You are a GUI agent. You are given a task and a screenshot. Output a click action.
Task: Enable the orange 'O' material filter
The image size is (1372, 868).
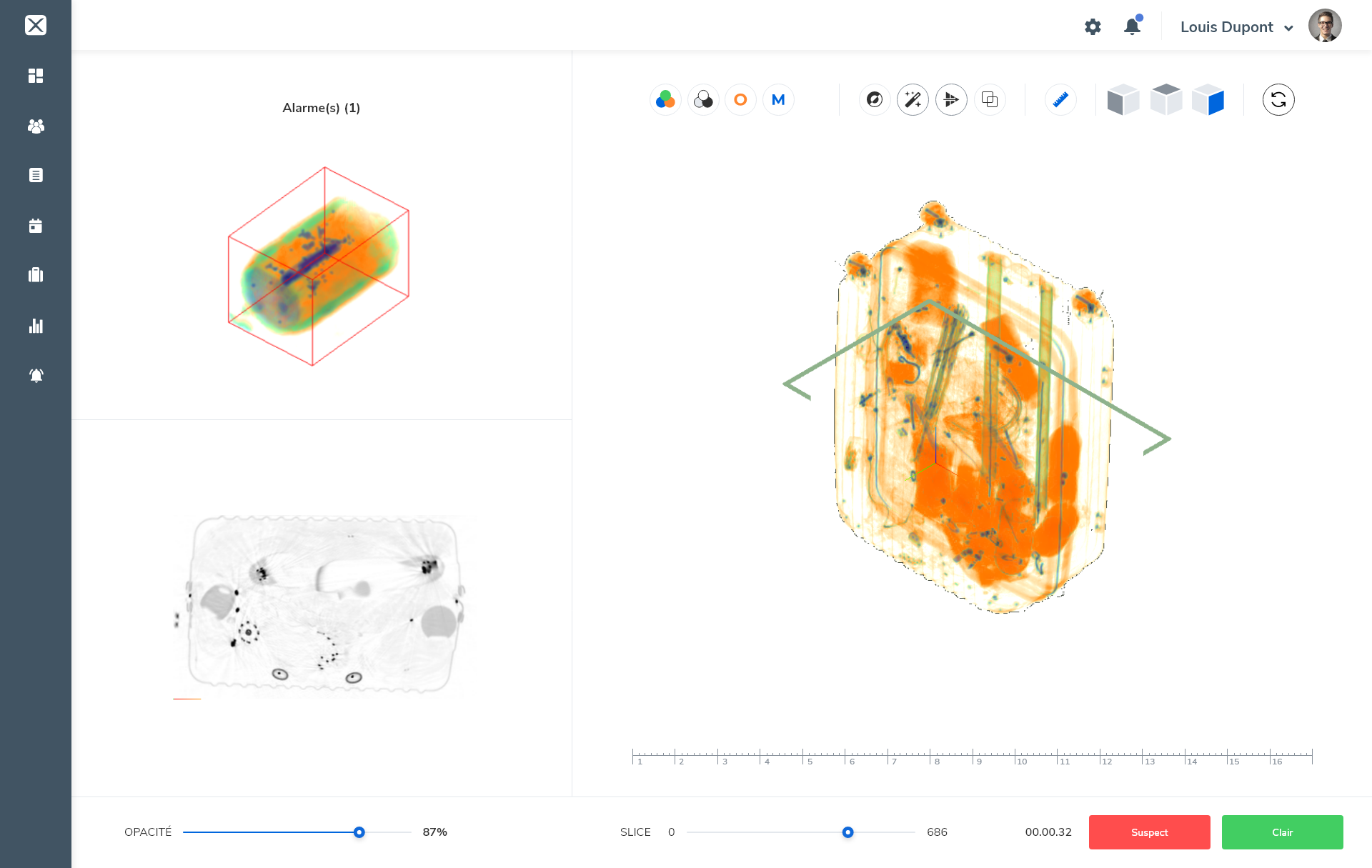[740, 100]
